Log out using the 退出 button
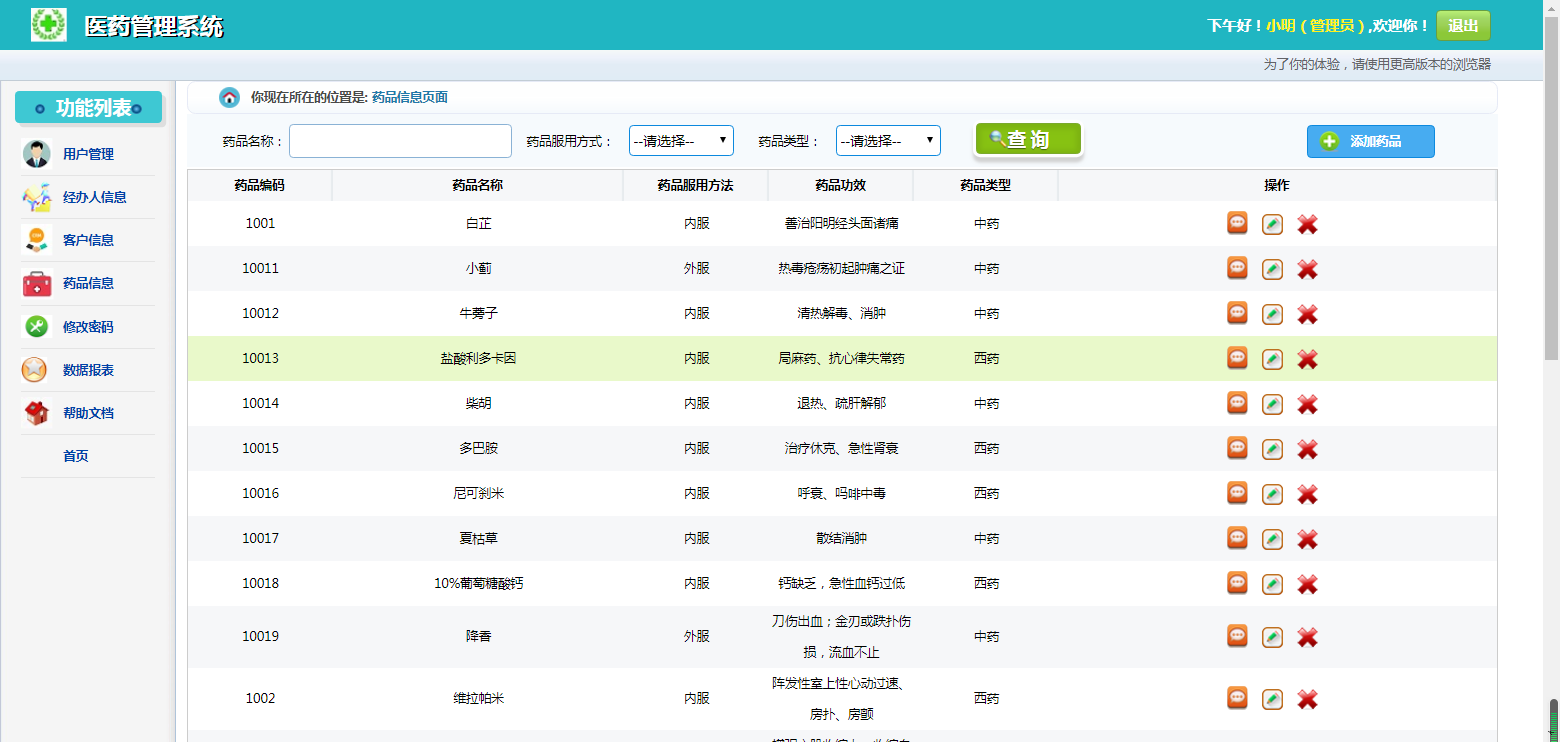1560x742 pixels. point(1463,25)
